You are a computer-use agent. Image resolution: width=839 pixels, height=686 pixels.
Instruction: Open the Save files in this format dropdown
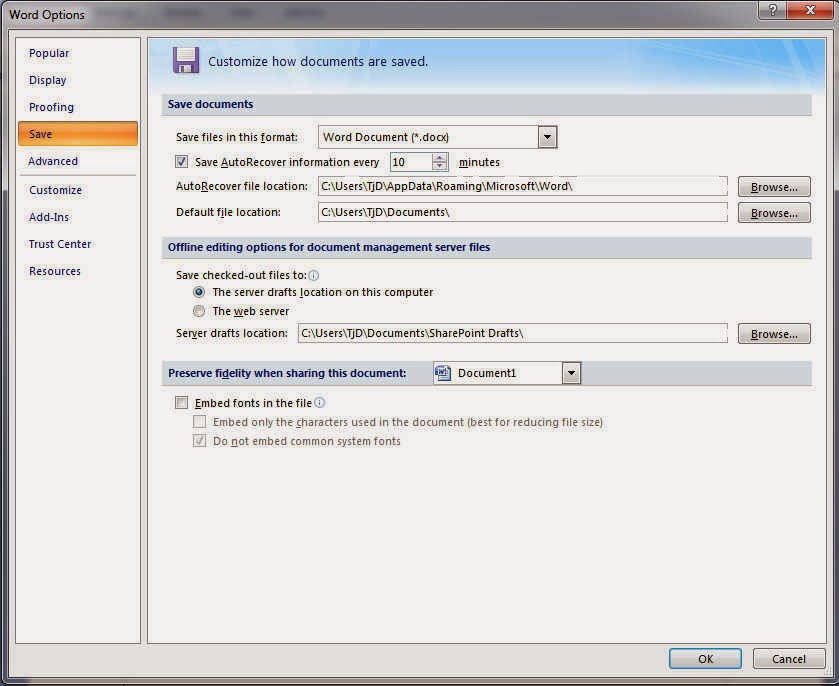546,136
